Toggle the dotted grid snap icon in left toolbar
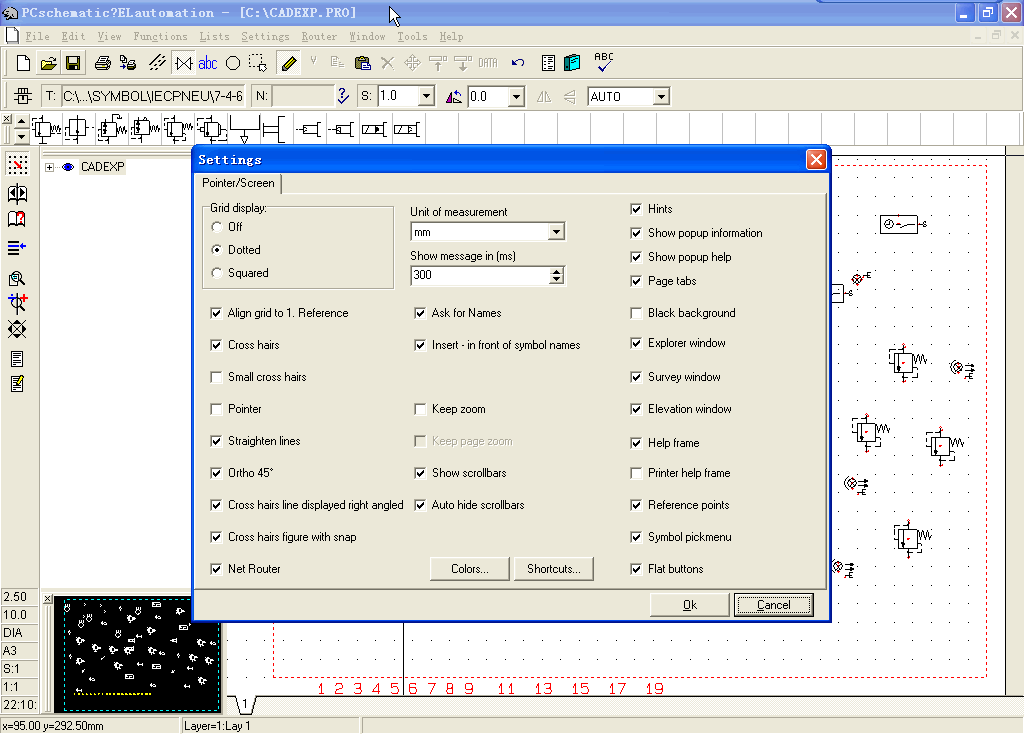Image resolution: width=1024 pixels, height=734 pixels. pos(18,164)
